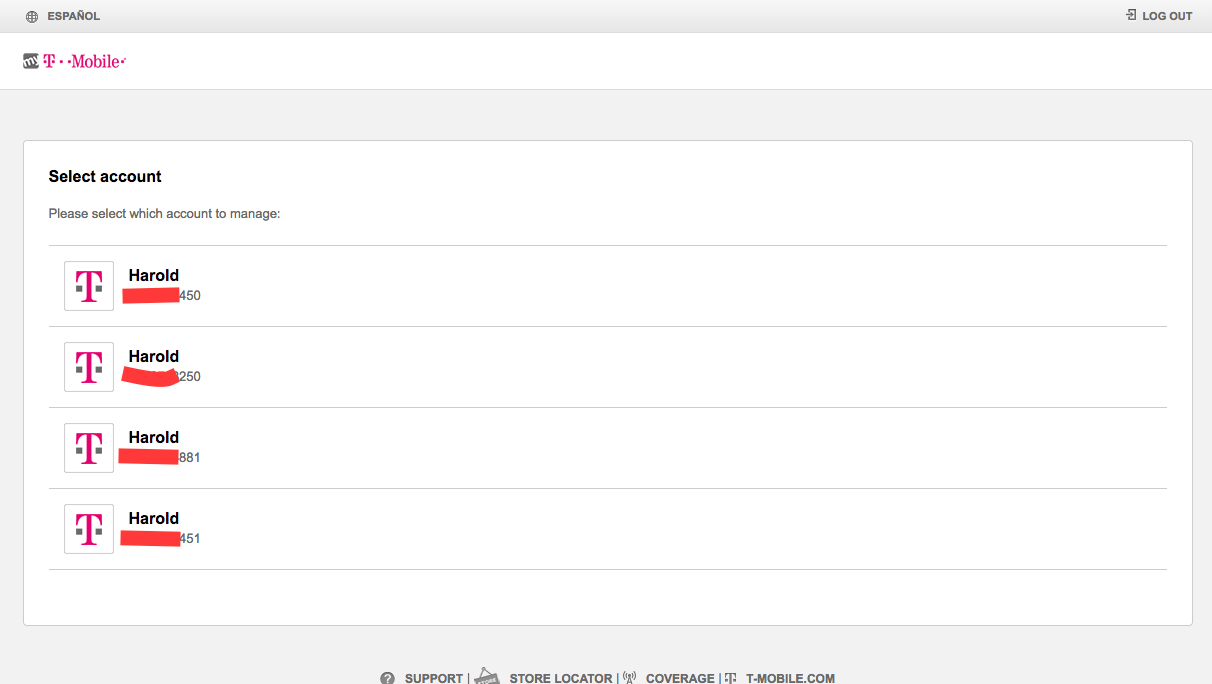This screenshot has width=1212, height=684.
Task: Click the log out door icon
Action: (x=1131, y=15)
